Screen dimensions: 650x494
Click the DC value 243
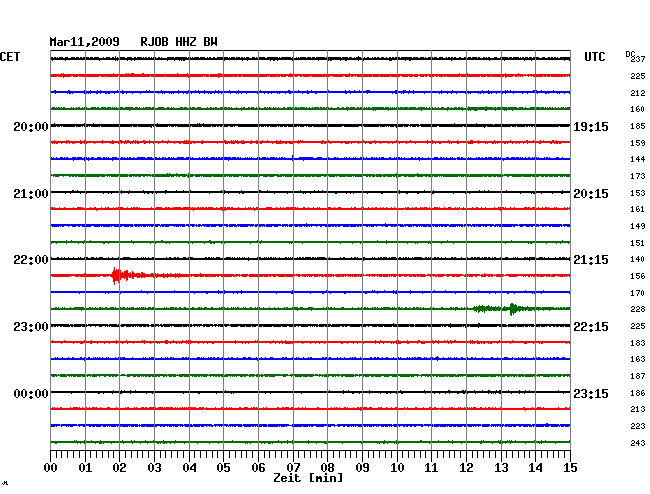[638, 443]
